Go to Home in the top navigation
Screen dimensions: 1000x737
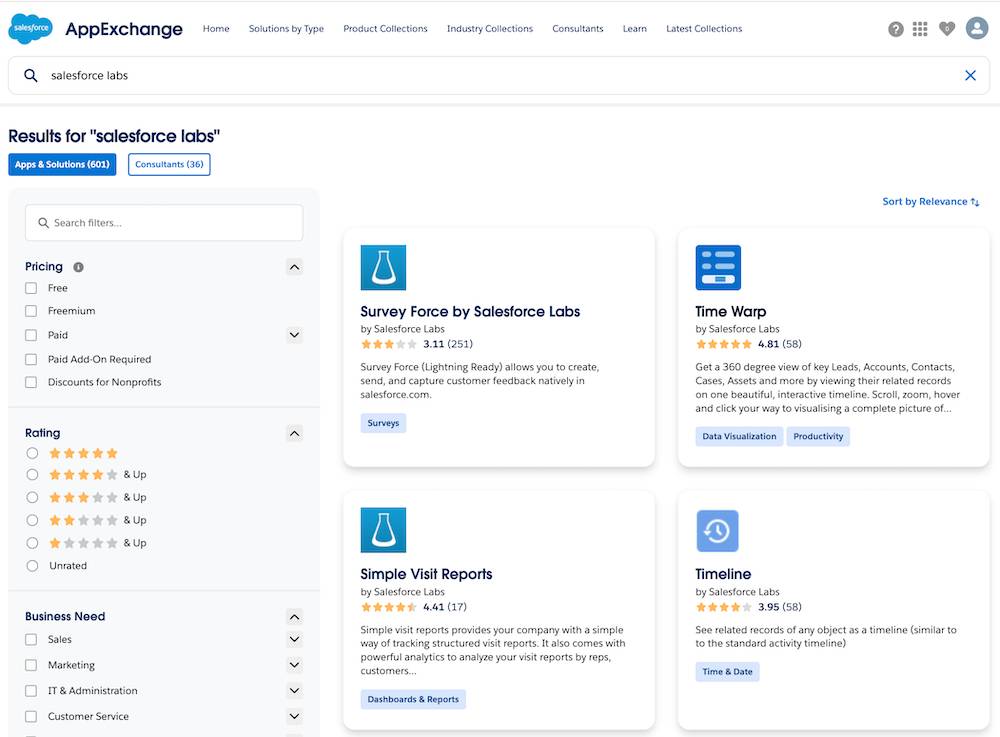tap(216, 29)
